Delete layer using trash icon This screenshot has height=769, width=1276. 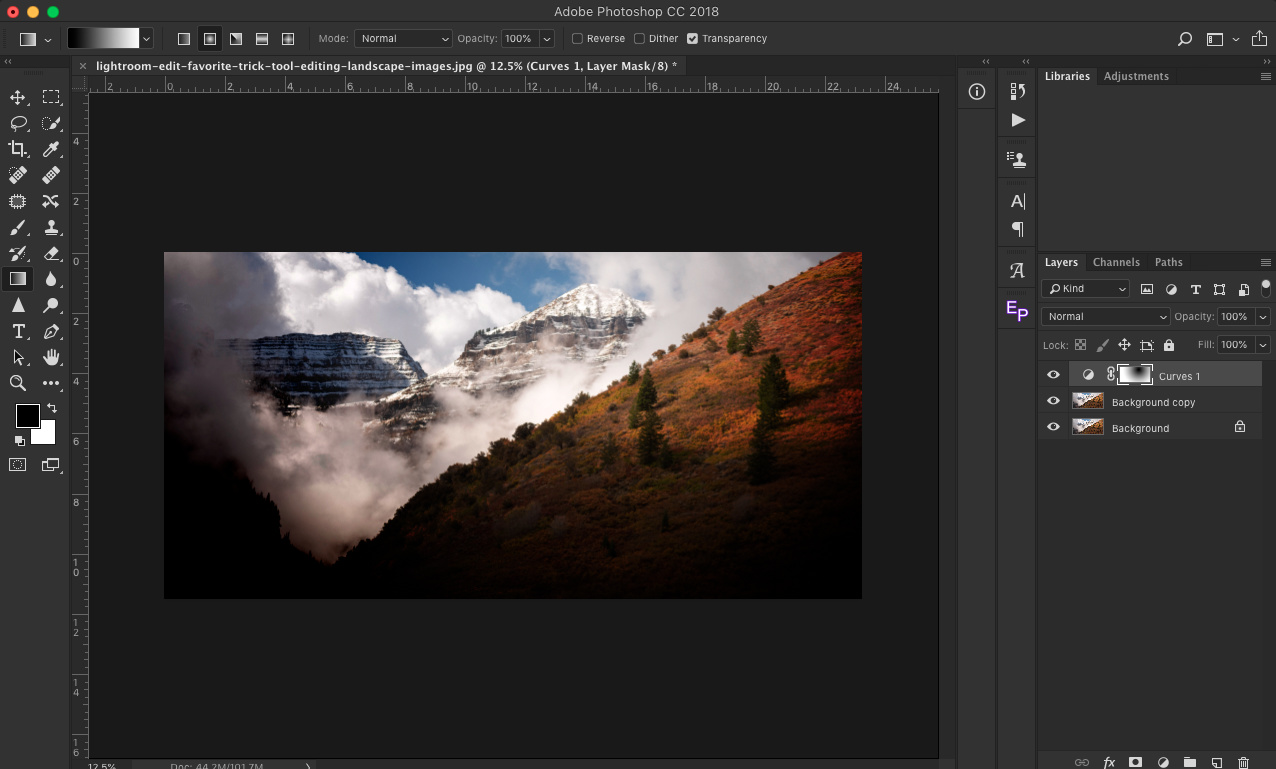click(1243, 761)
